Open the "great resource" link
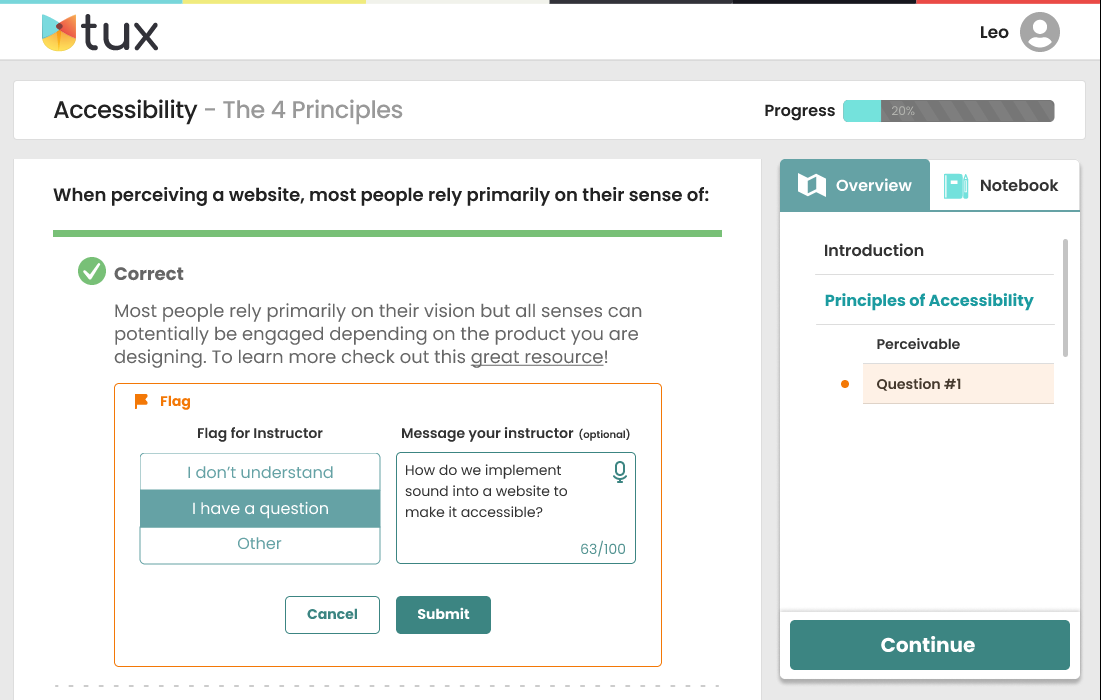1101x700 pixels. point(537,357)
